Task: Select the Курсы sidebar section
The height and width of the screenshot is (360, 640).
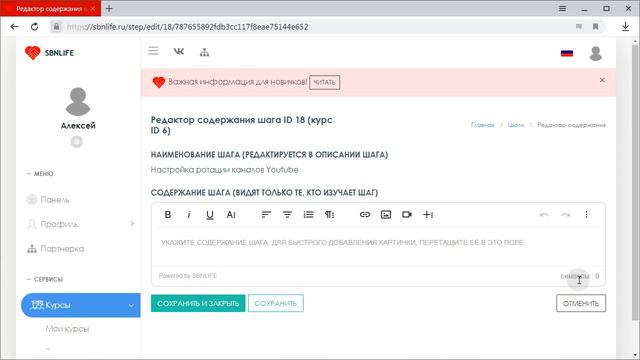Action: 80,305
